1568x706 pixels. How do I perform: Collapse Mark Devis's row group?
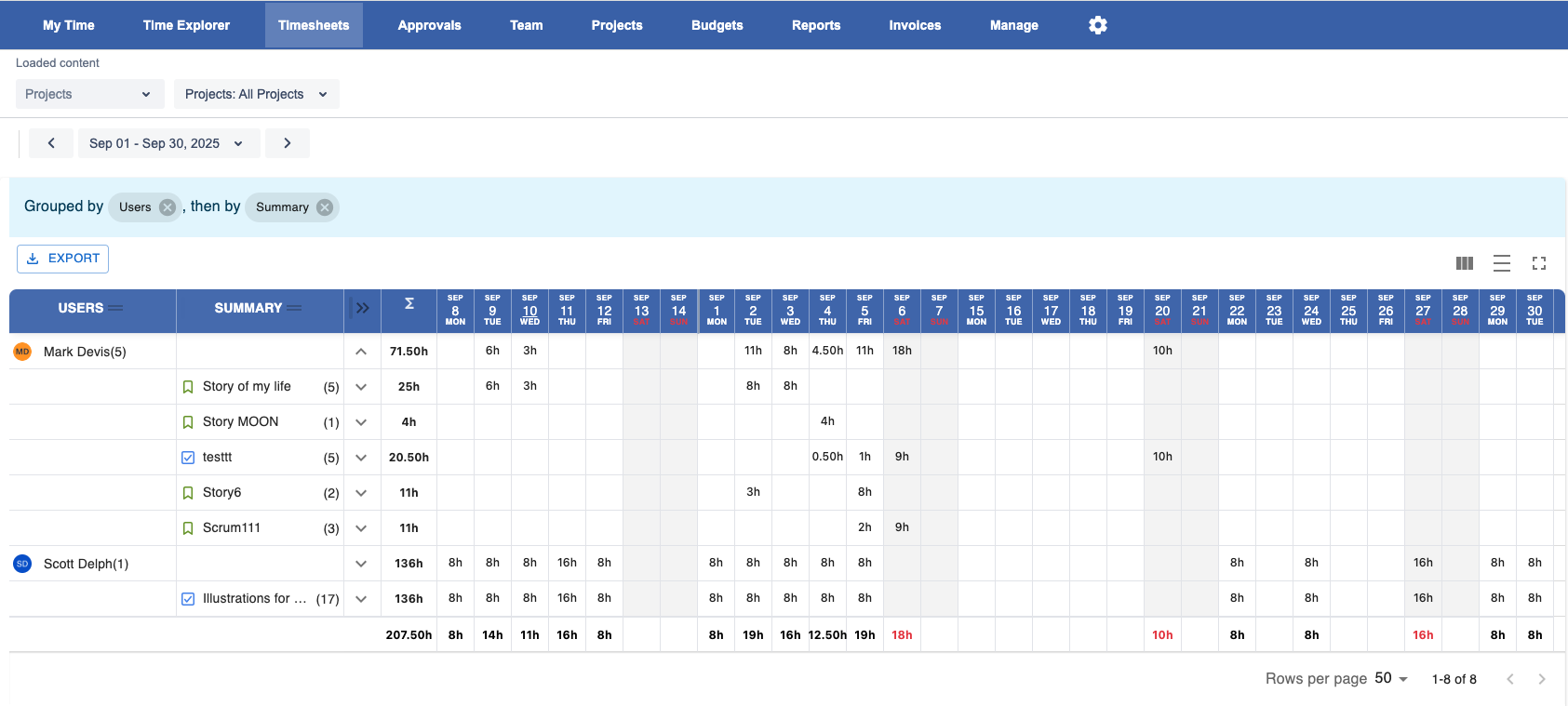click(361, 352)
